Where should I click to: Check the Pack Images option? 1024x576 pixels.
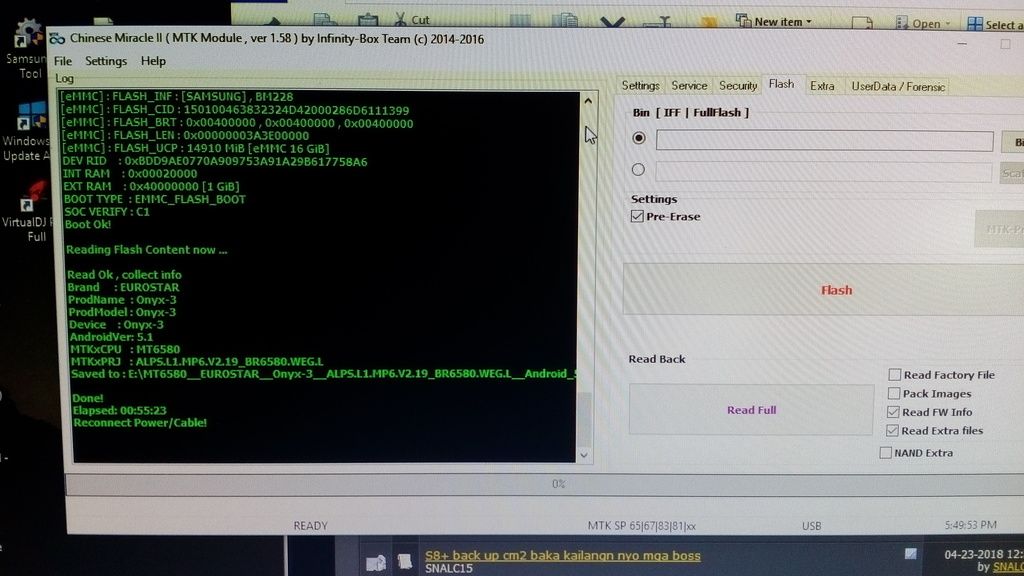tap(894, 394)
